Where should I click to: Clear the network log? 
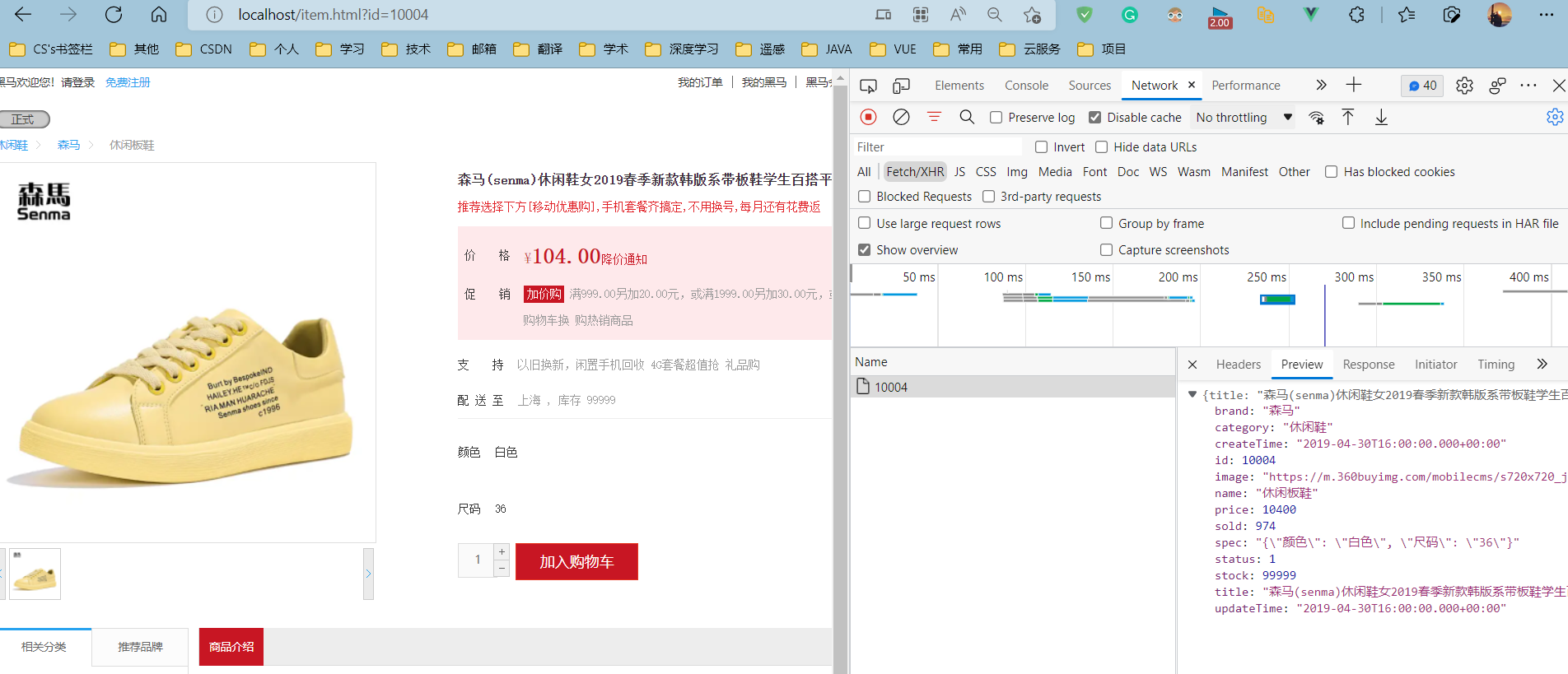[x=902, y=117]
